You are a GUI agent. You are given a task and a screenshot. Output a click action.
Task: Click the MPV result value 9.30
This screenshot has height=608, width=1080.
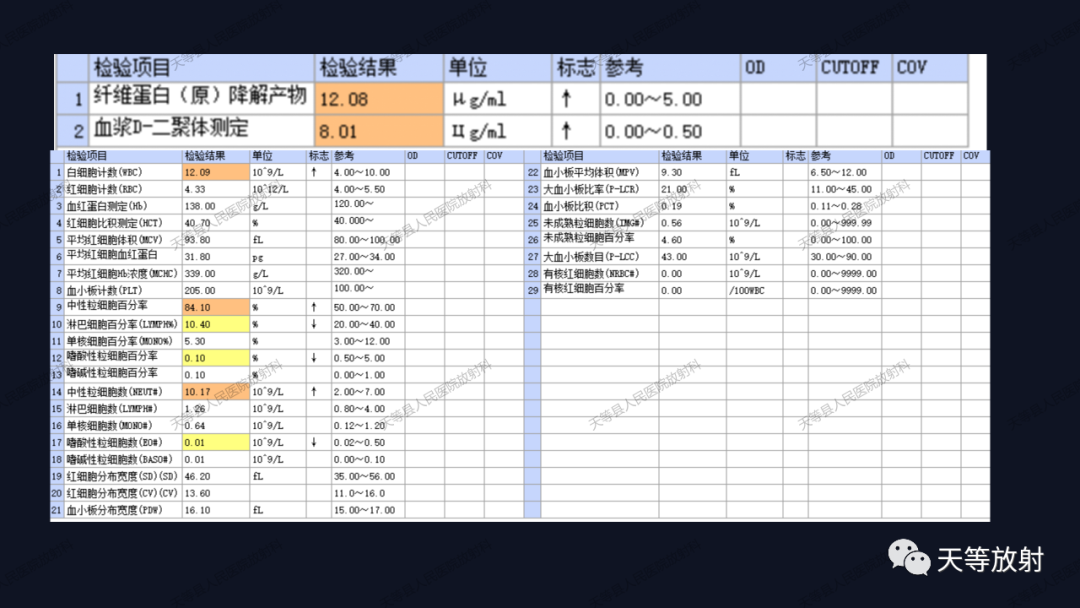(x=672, y=172)
